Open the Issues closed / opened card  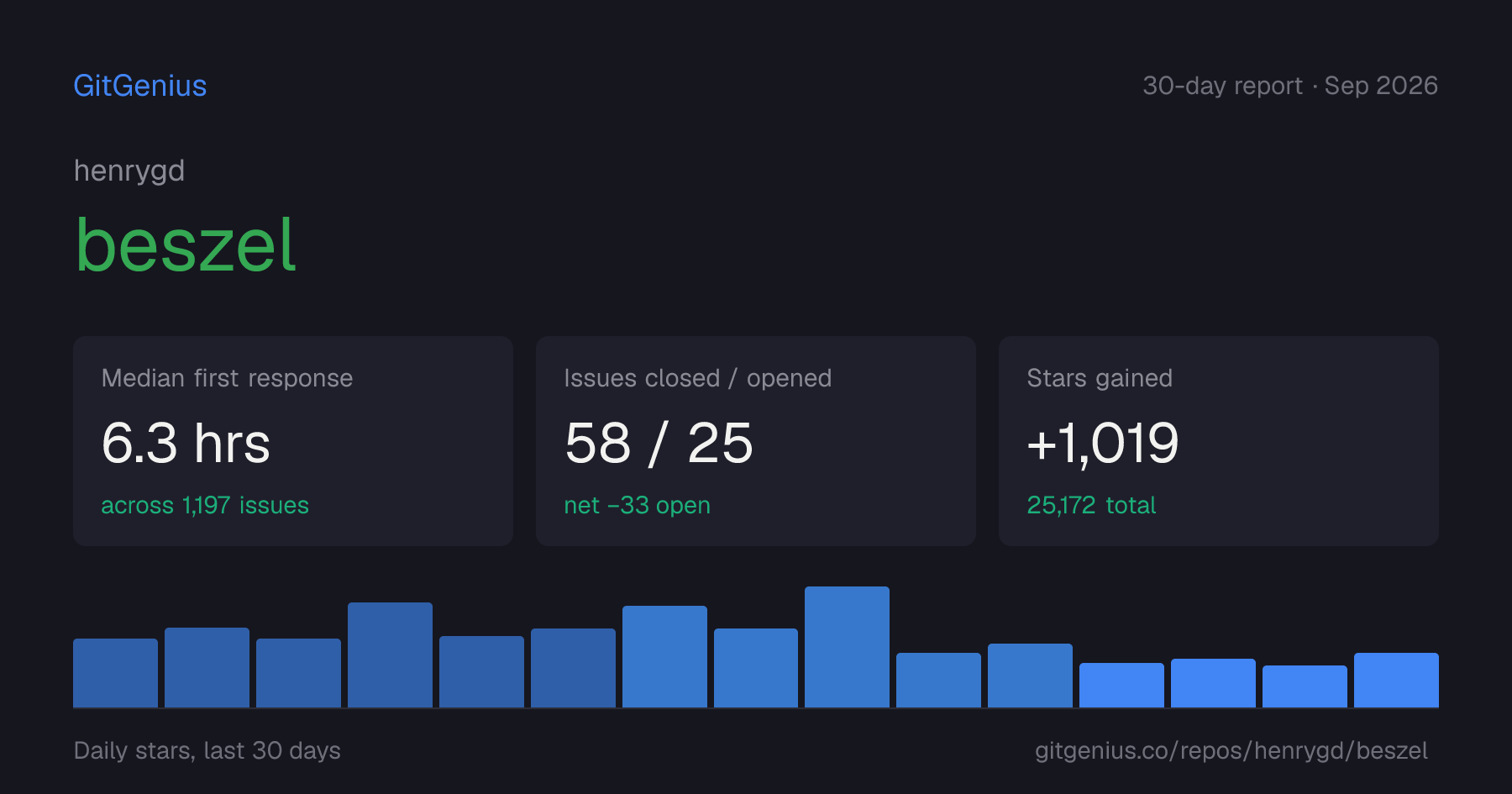click(756, 441)
